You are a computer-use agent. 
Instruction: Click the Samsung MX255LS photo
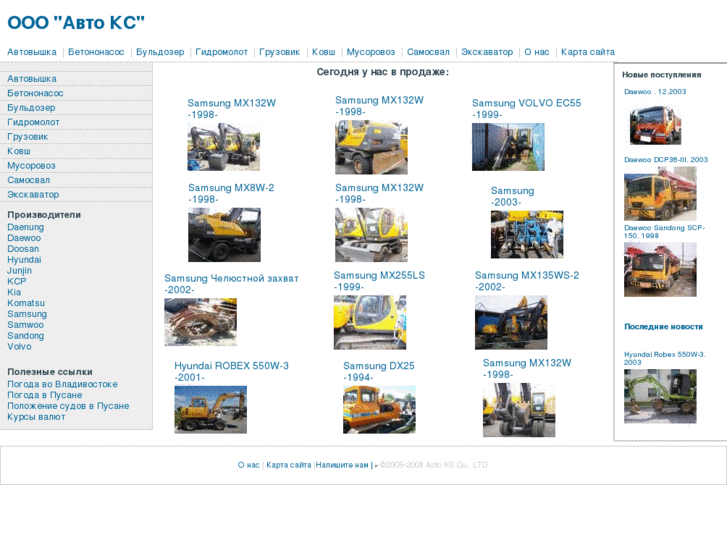pos(370,322)
